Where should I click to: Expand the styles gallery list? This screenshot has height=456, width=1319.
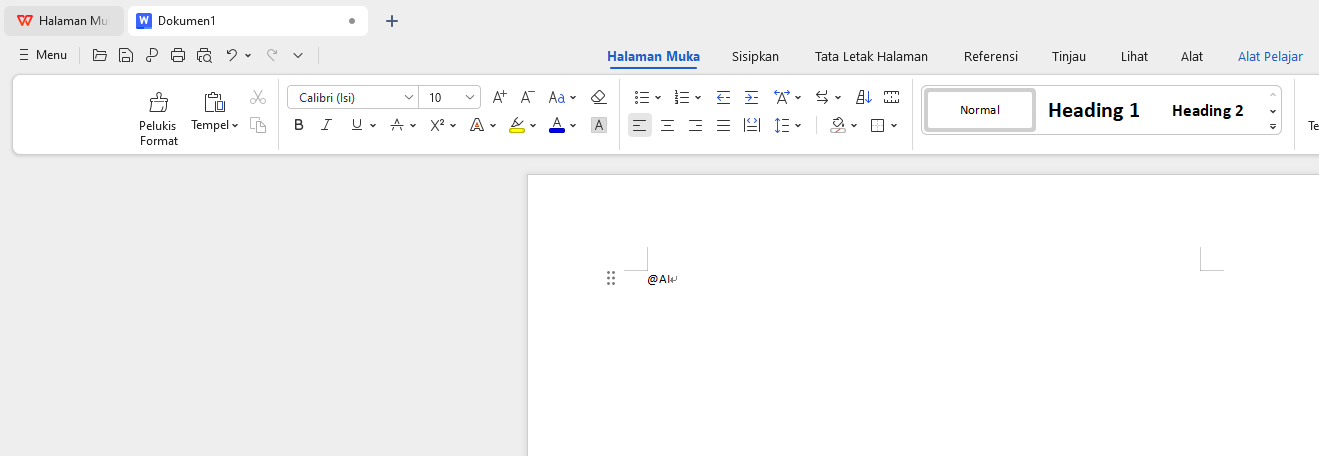click(x=1273, y=127)
